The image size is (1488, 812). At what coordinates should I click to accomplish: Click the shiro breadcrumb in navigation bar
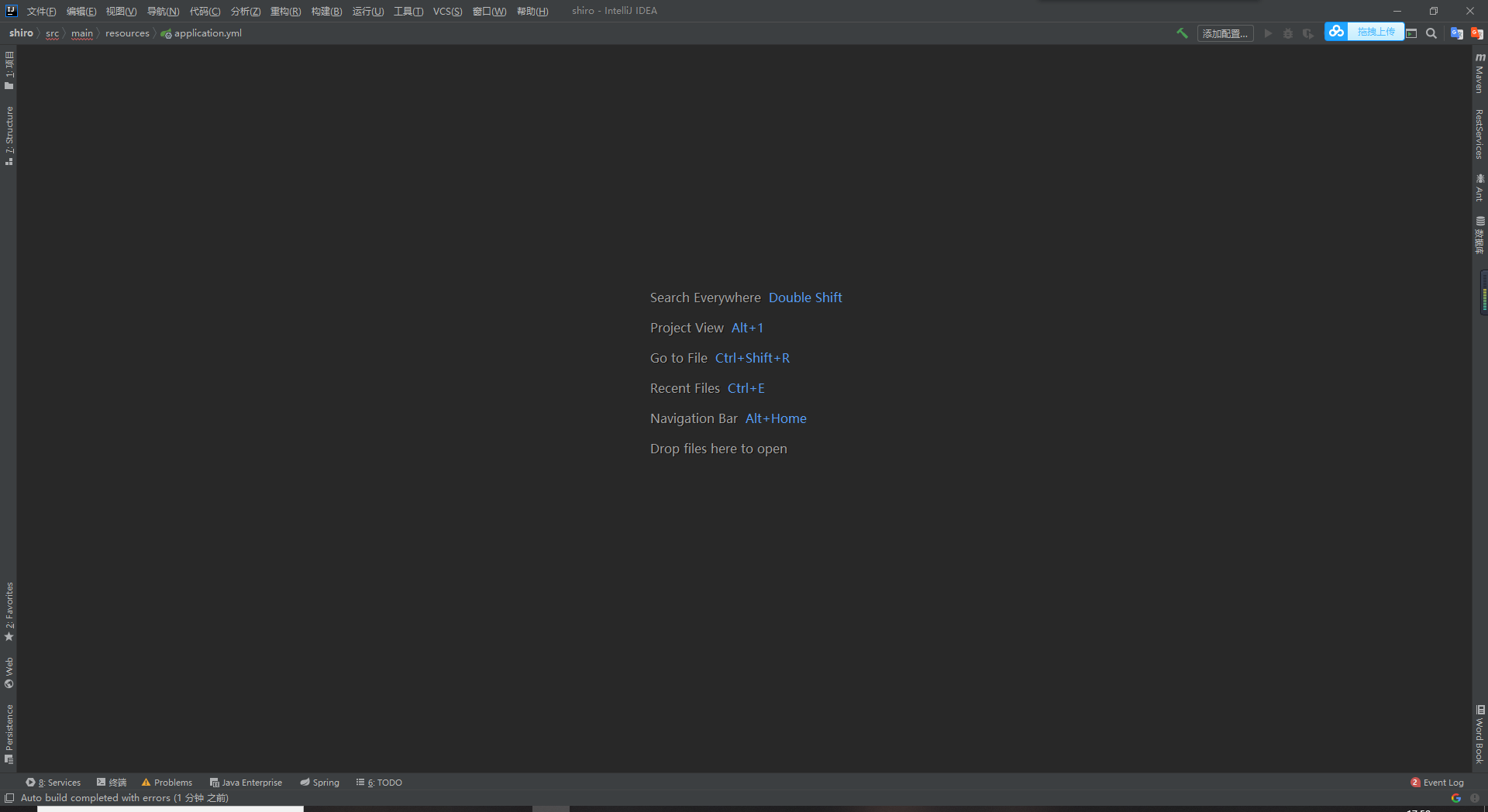click(x=21, y=33)
